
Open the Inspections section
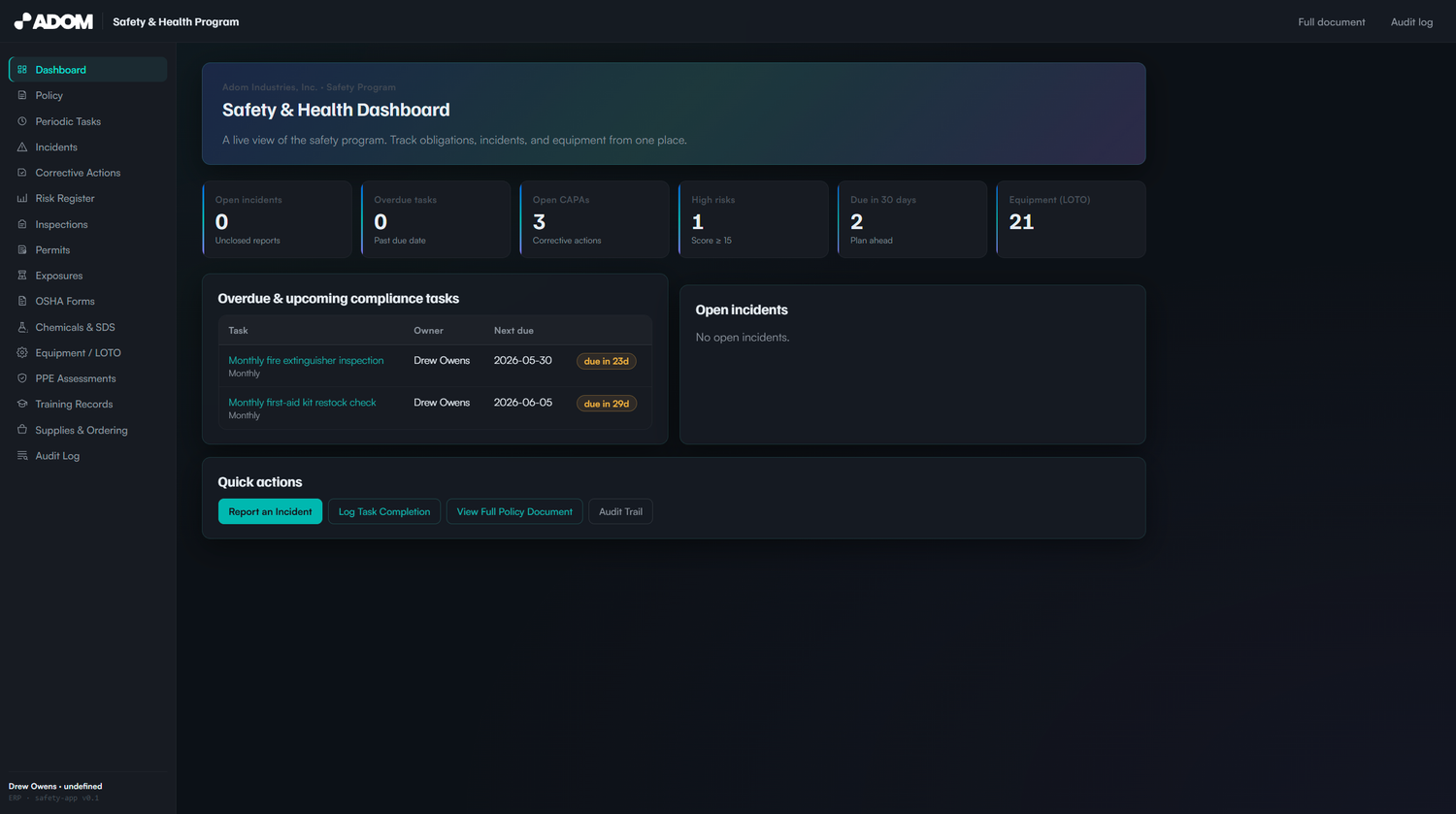[x=87, y=224]
